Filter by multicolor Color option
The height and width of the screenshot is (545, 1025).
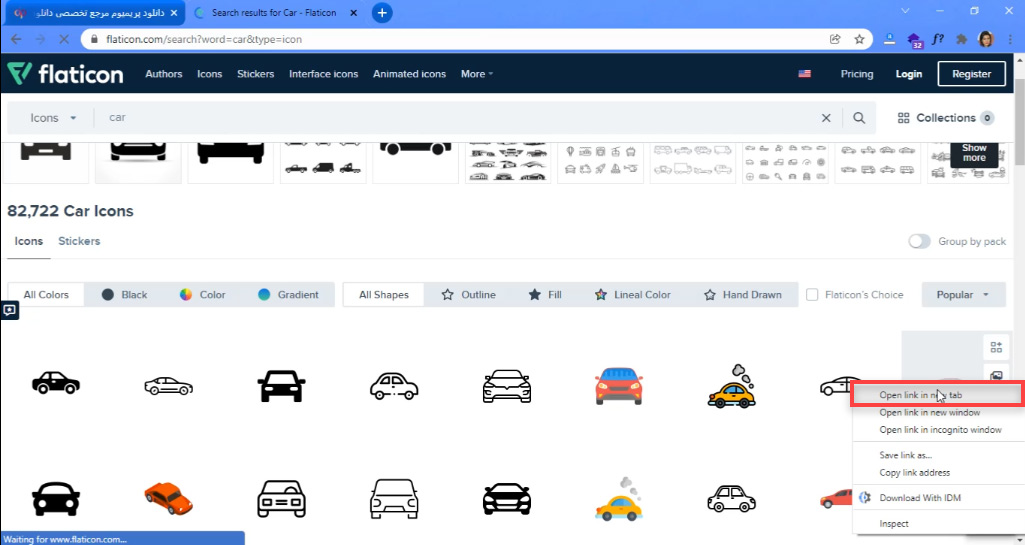point(203,295)
